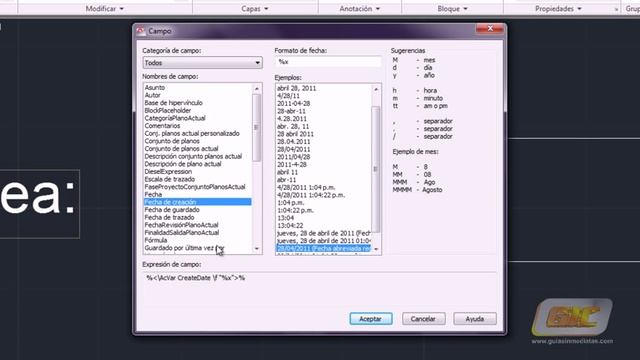Select 'Fecha' field name
Screen dimensions: 640x360
pyautogui.click(x=153, y=194)
